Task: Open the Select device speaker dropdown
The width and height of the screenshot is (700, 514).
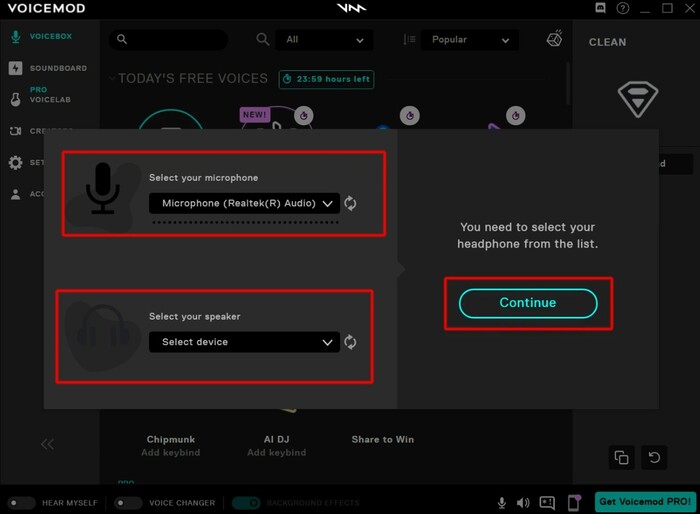Action: coord(244,342)
